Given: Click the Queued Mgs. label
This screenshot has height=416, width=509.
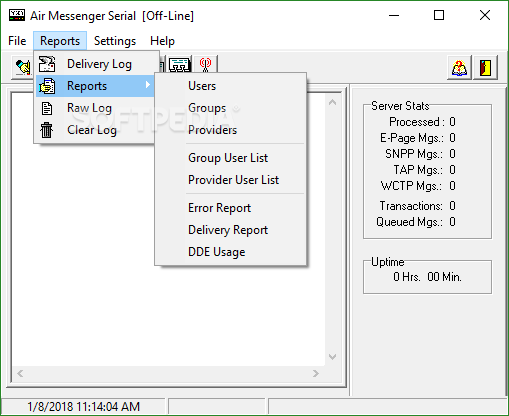Looking at the screenshot, I should click(410, 222).
